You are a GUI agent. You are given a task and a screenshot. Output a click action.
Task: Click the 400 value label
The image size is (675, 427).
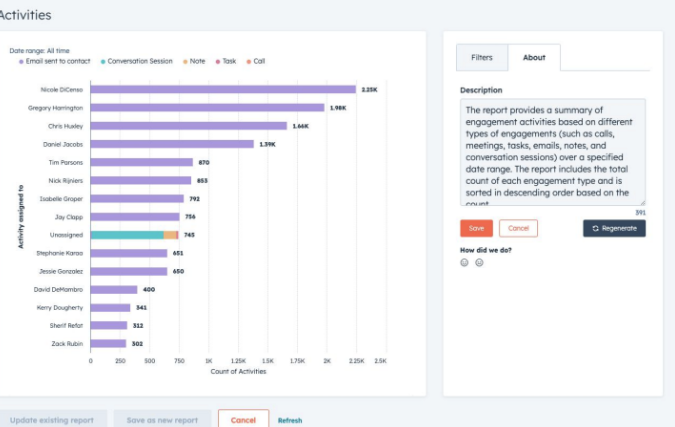coord(149,290)
